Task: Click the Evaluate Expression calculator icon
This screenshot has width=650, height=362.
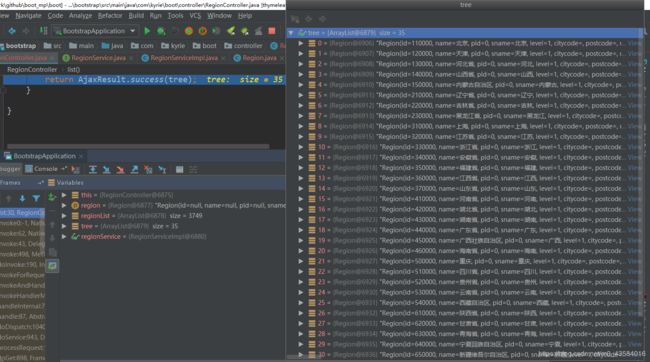Action: [179, 169]
